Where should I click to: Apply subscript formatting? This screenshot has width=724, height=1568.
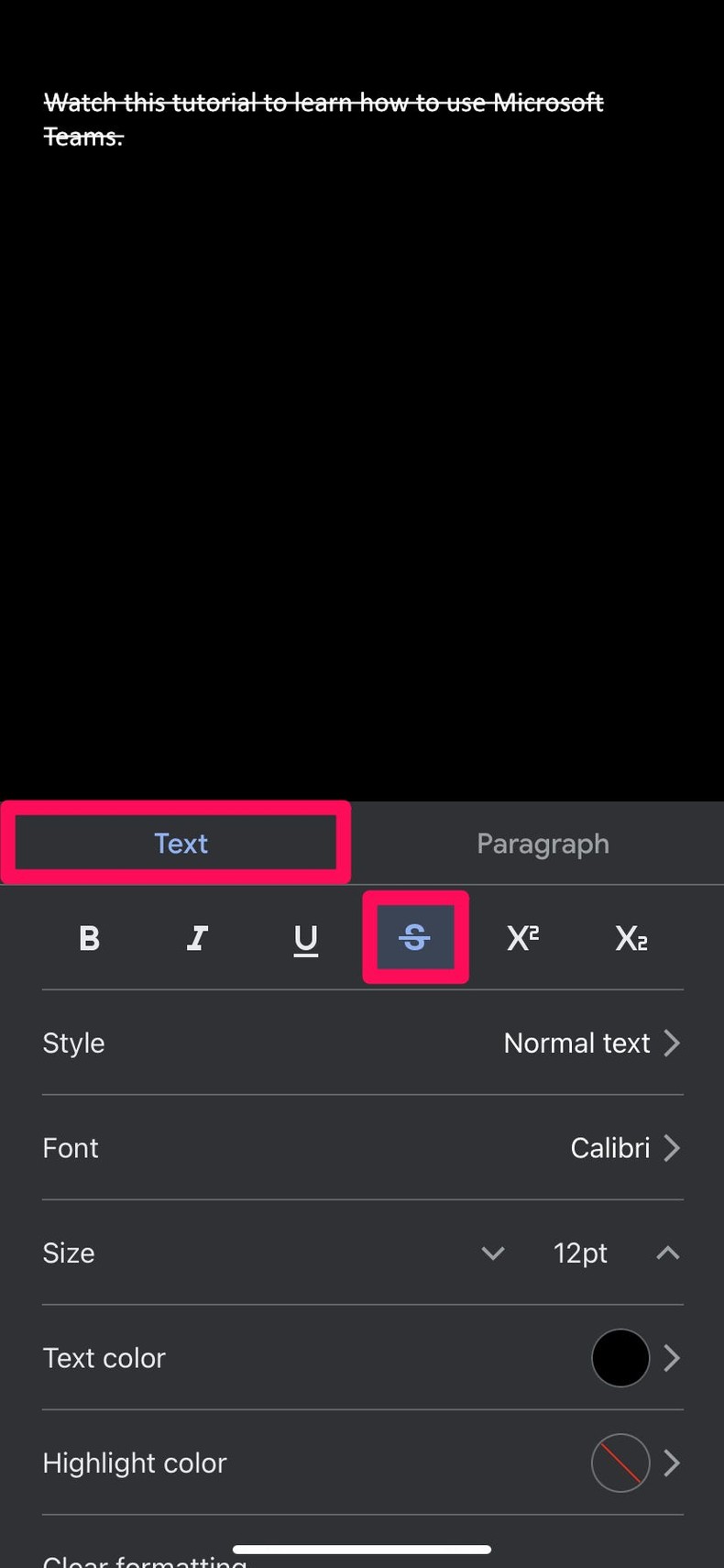(631, 937)
